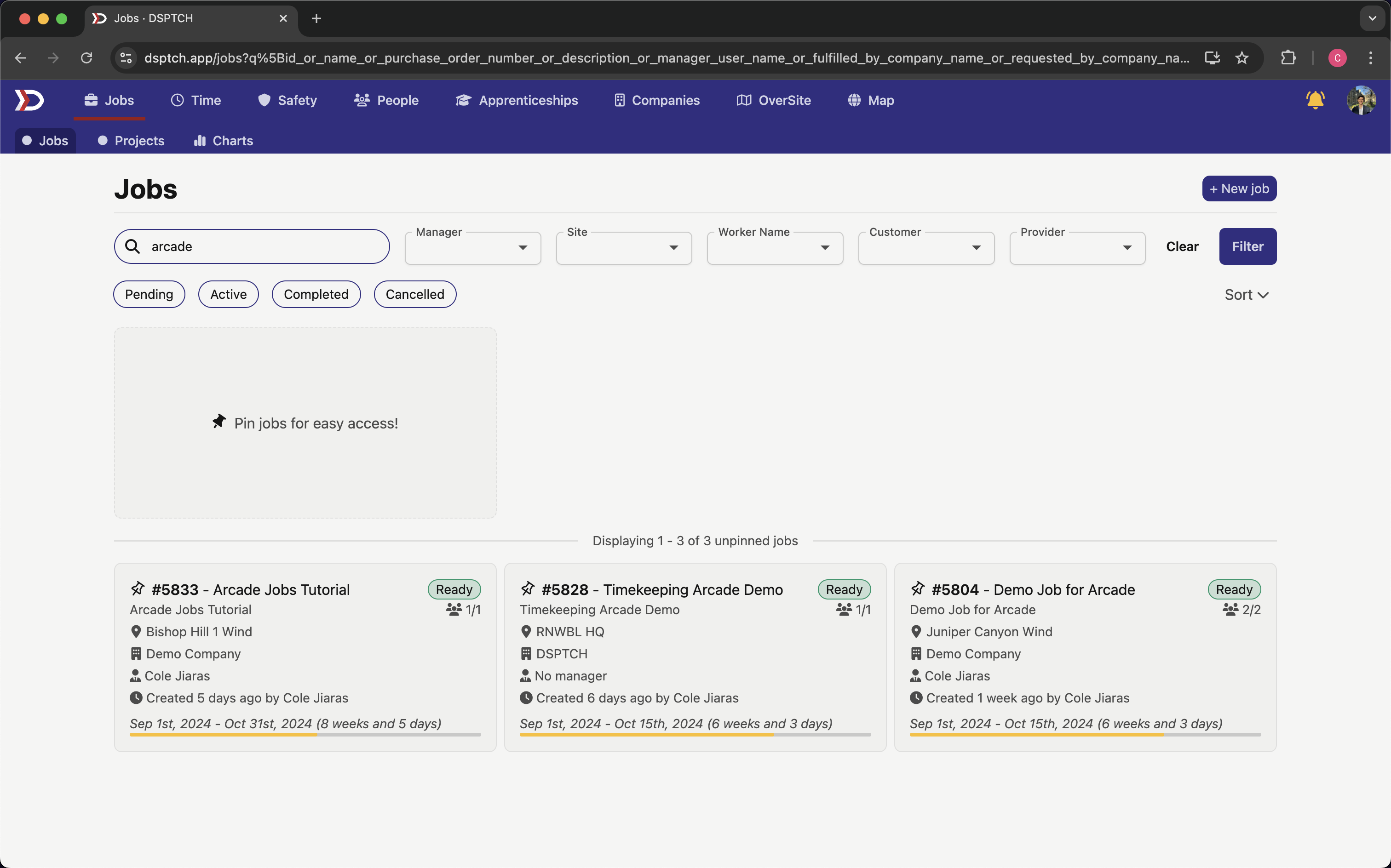Reload the page

(86, 58)
